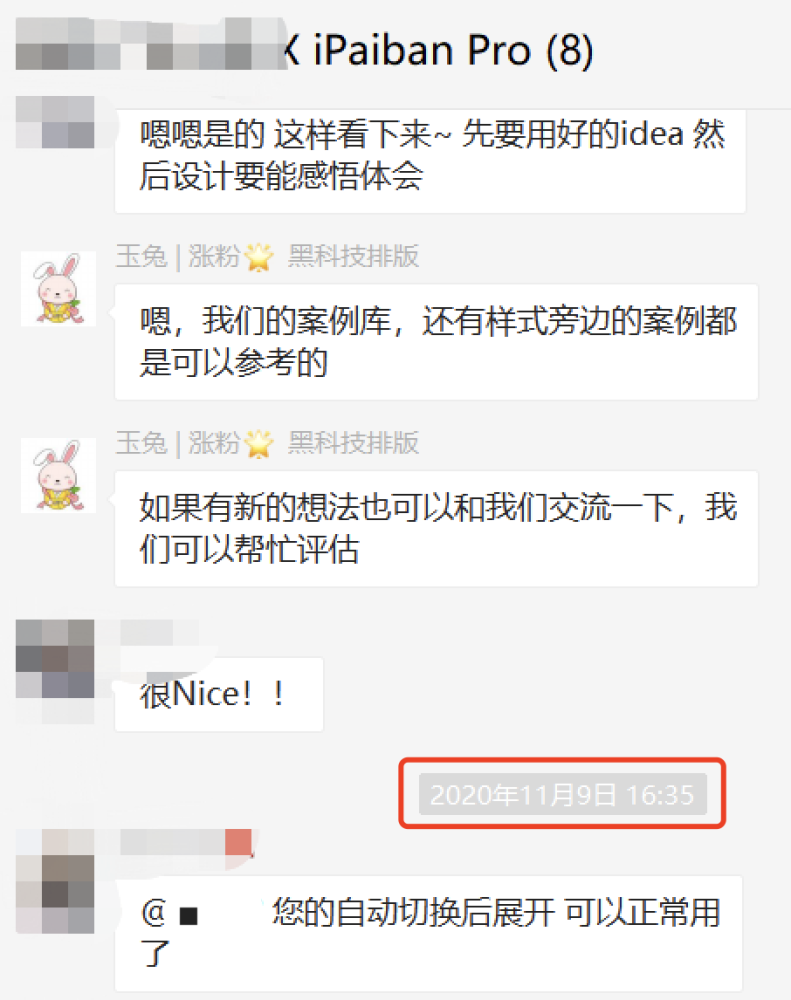Select the message about 自动切换后展开
Viewport: 791px width, 1000px height.
429,934
